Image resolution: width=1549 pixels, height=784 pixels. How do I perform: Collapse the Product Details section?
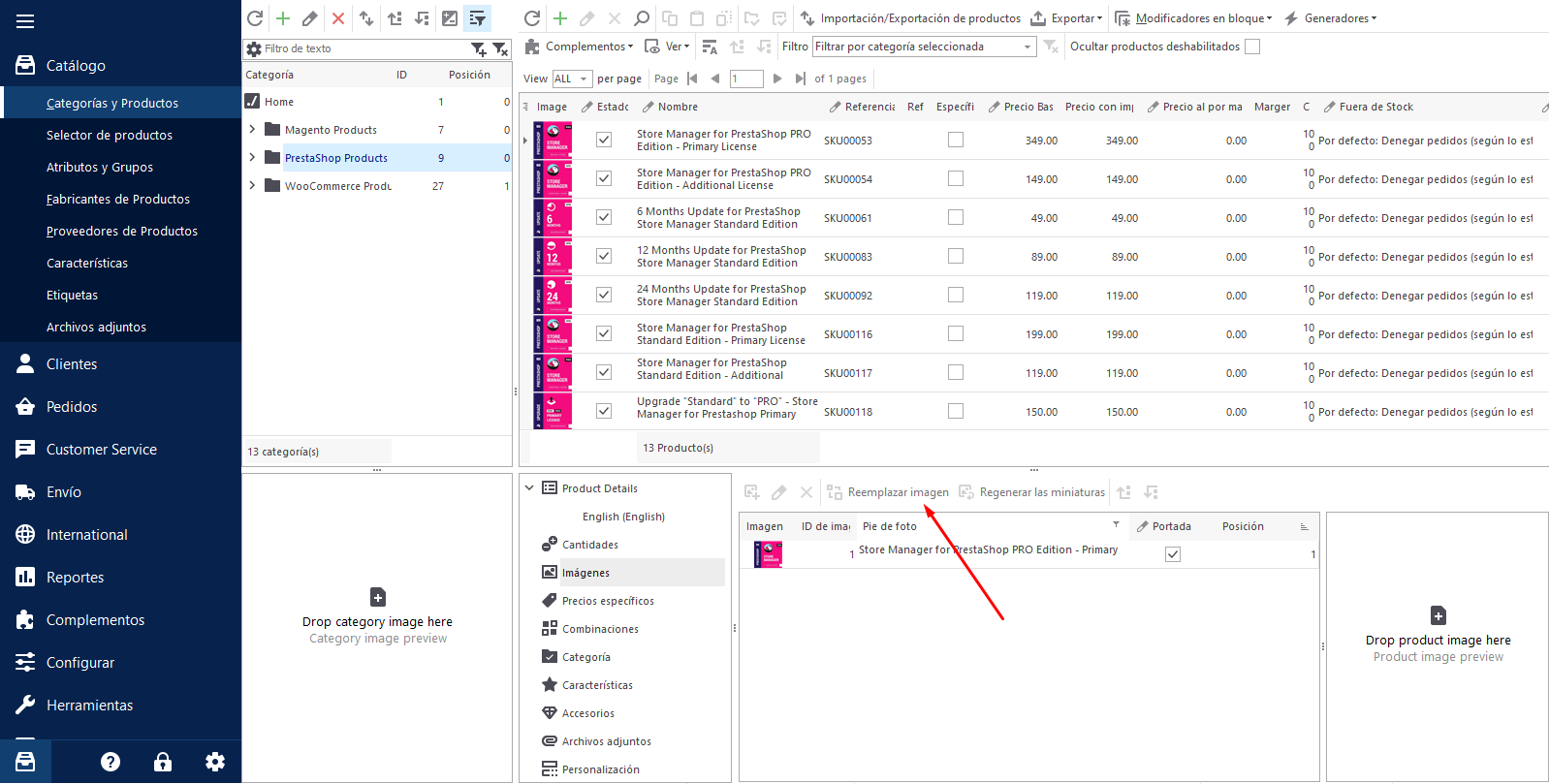529,488
